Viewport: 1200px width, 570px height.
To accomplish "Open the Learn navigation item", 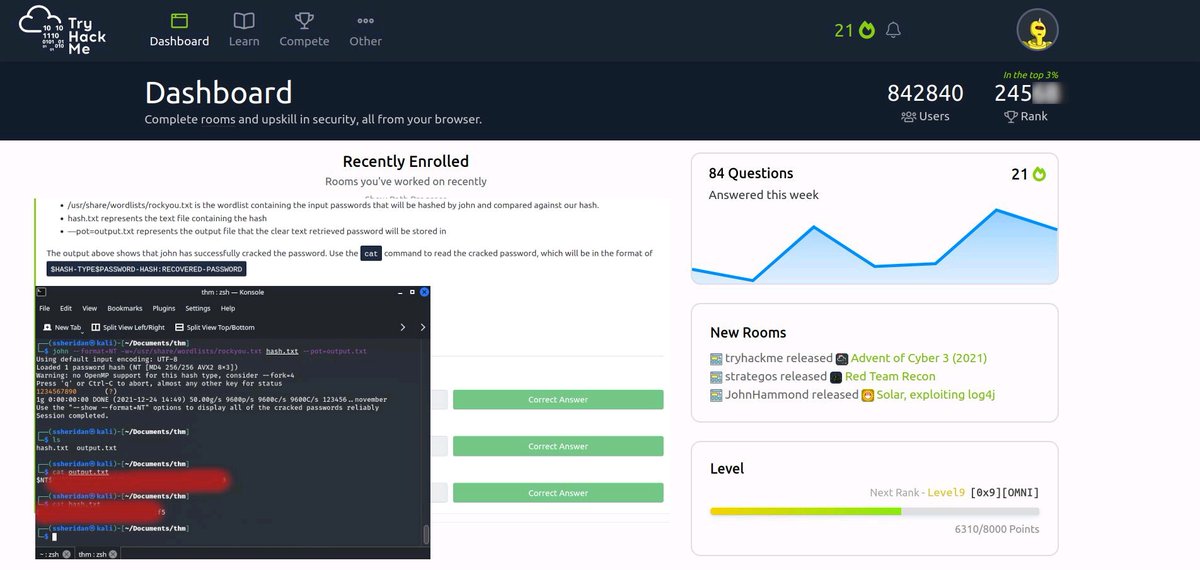I will (x=244, y=30).
